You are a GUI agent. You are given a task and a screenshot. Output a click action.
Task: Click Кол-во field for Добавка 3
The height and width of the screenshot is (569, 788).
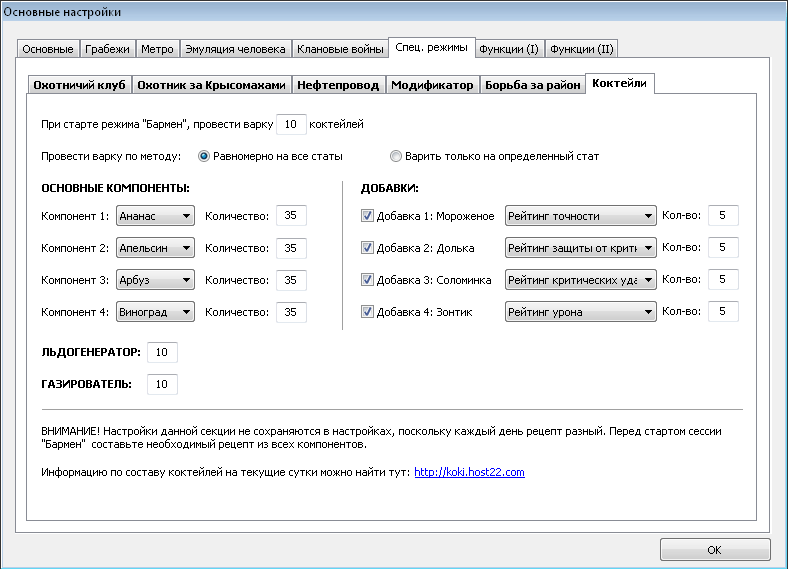[x=723, y=279]
